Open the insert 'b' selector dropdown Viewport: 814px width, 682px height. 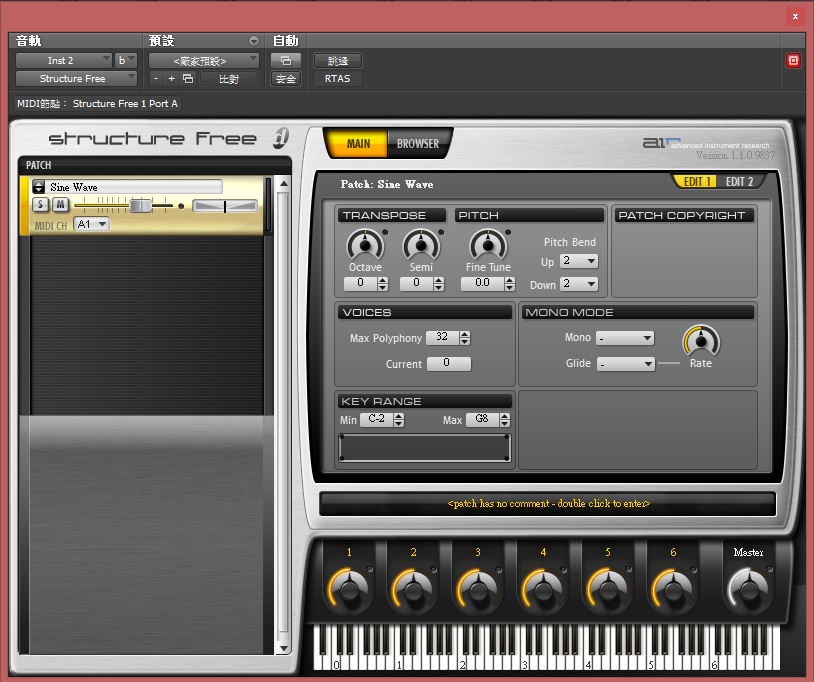point(126,61)
